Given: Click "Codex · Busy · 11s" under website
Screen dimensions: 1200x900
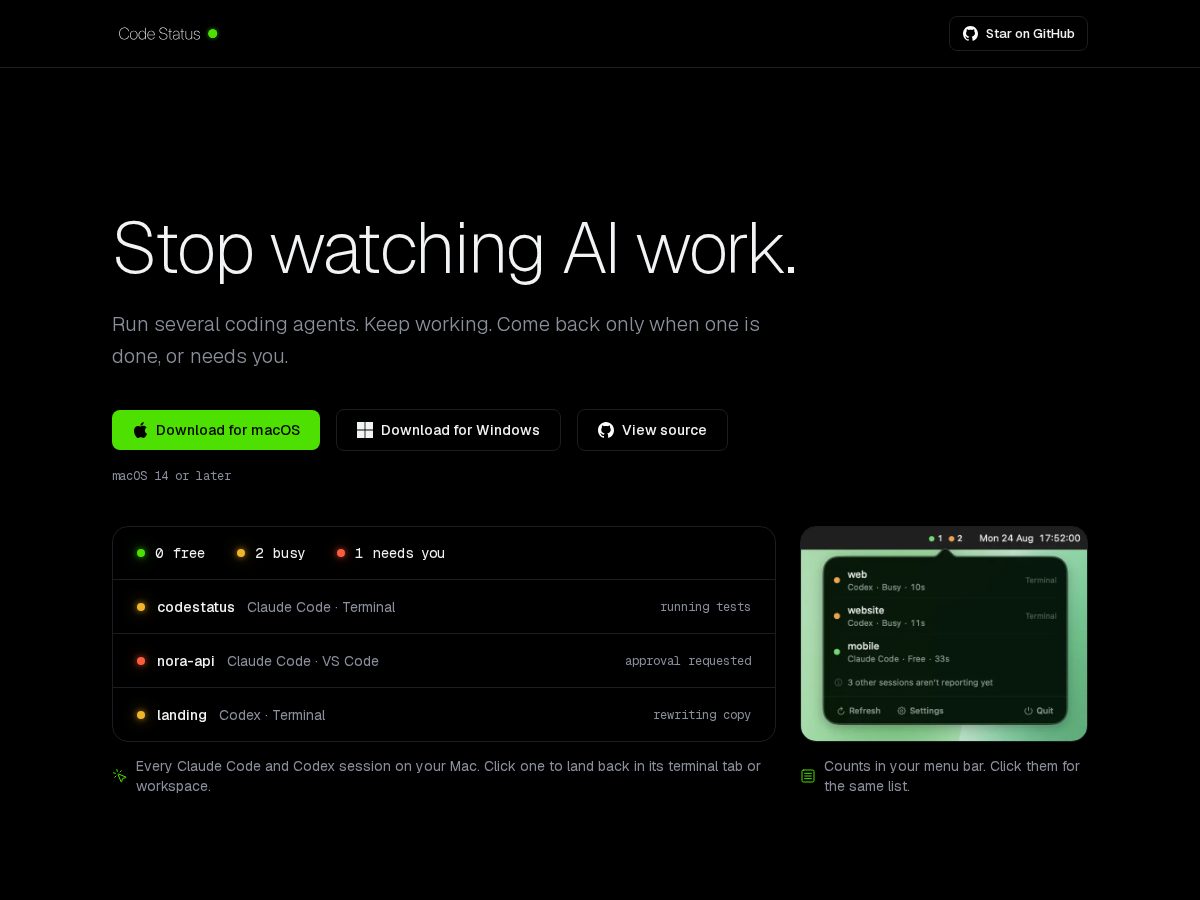Looking at the screenshot, I should (886, 623).
